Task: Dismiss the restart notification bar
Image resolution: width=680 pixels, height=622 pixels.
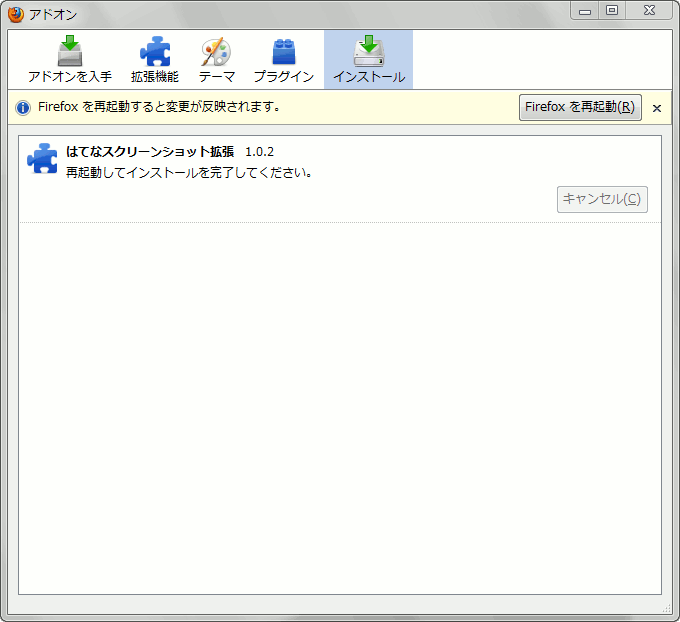Action: pos(657,108)
